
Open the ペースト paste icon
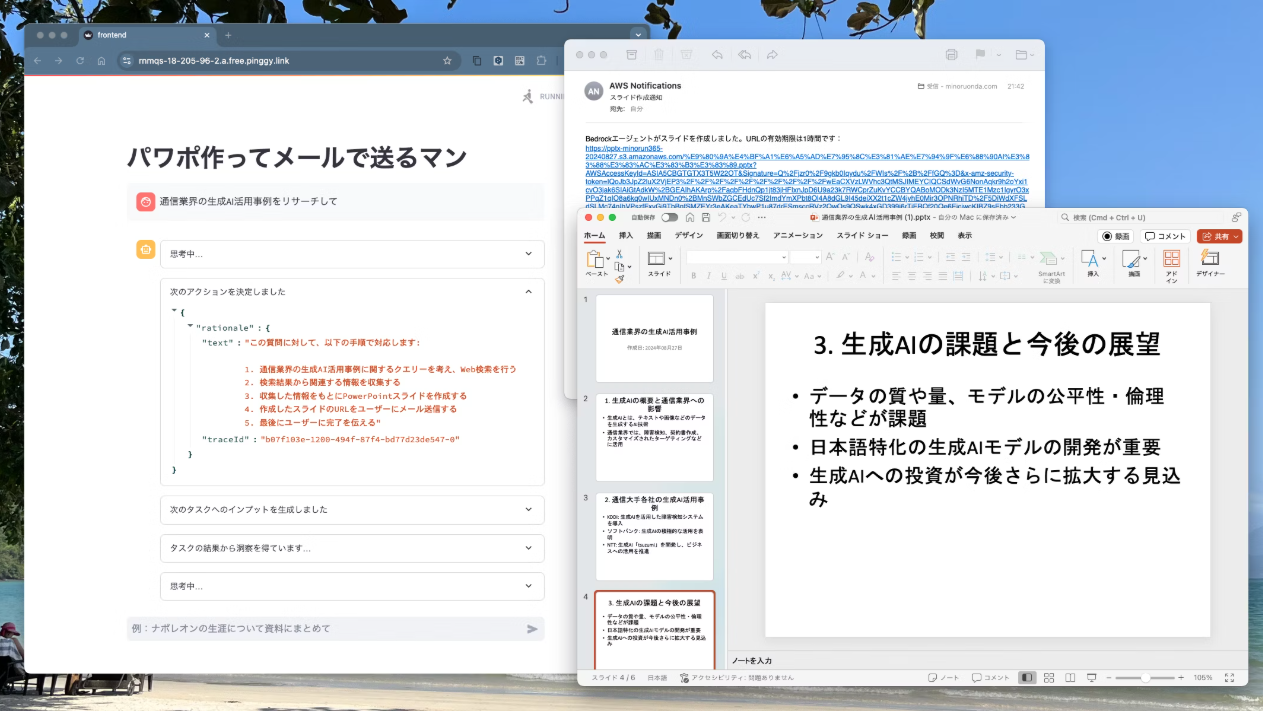coord(596,260)
